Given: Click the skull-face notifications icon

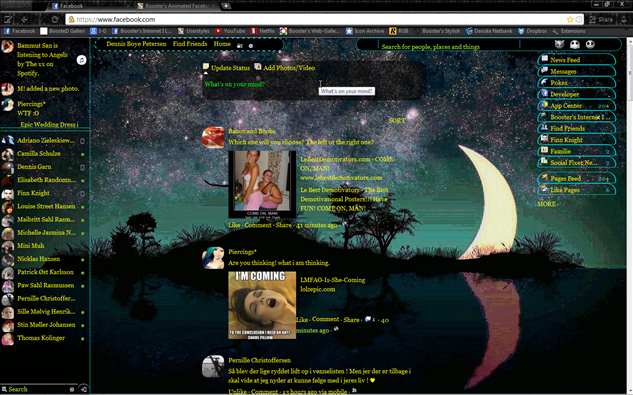Looking at the screenshot, I should tap(590, 44).
